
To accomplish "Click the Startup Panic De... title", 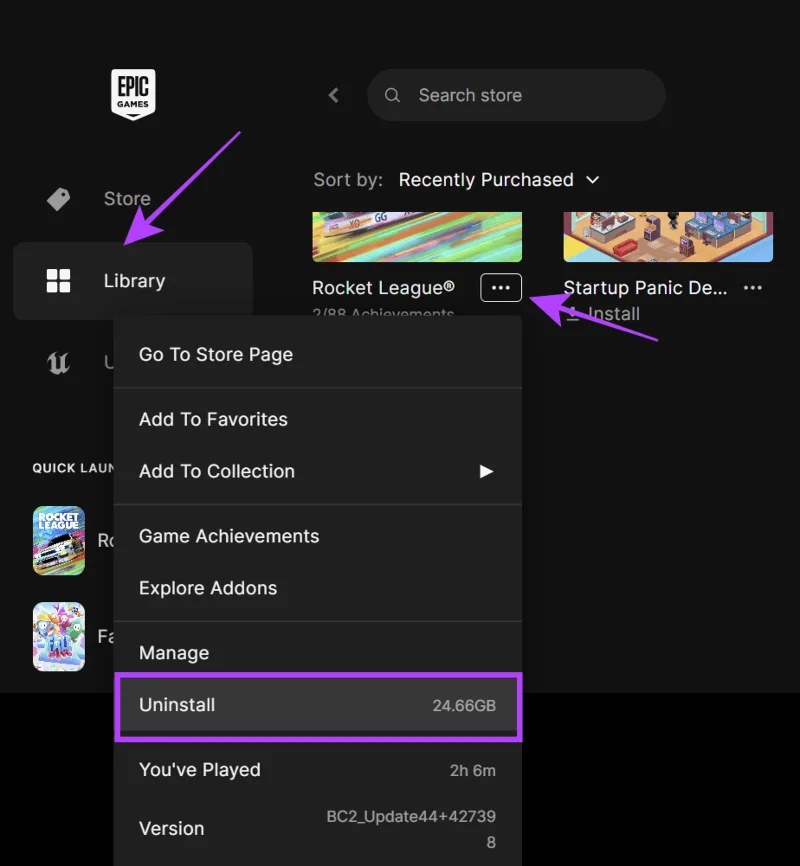I will tap(645, 288).
